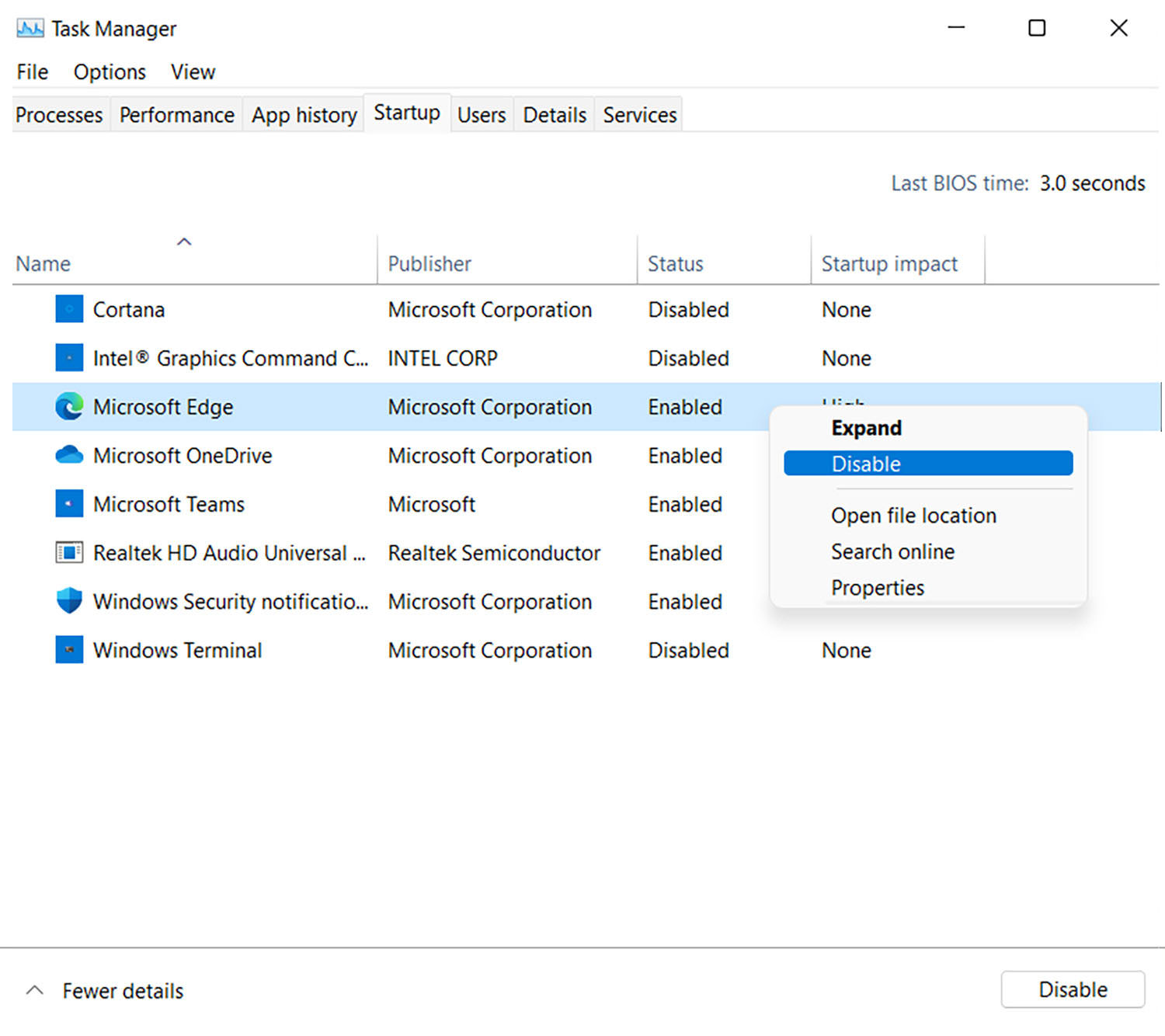Viewport: 1165px width, 1036px height.
Task: Click Microsoft Edge's Enabled status cell
Action: click(x=685, y=407)
